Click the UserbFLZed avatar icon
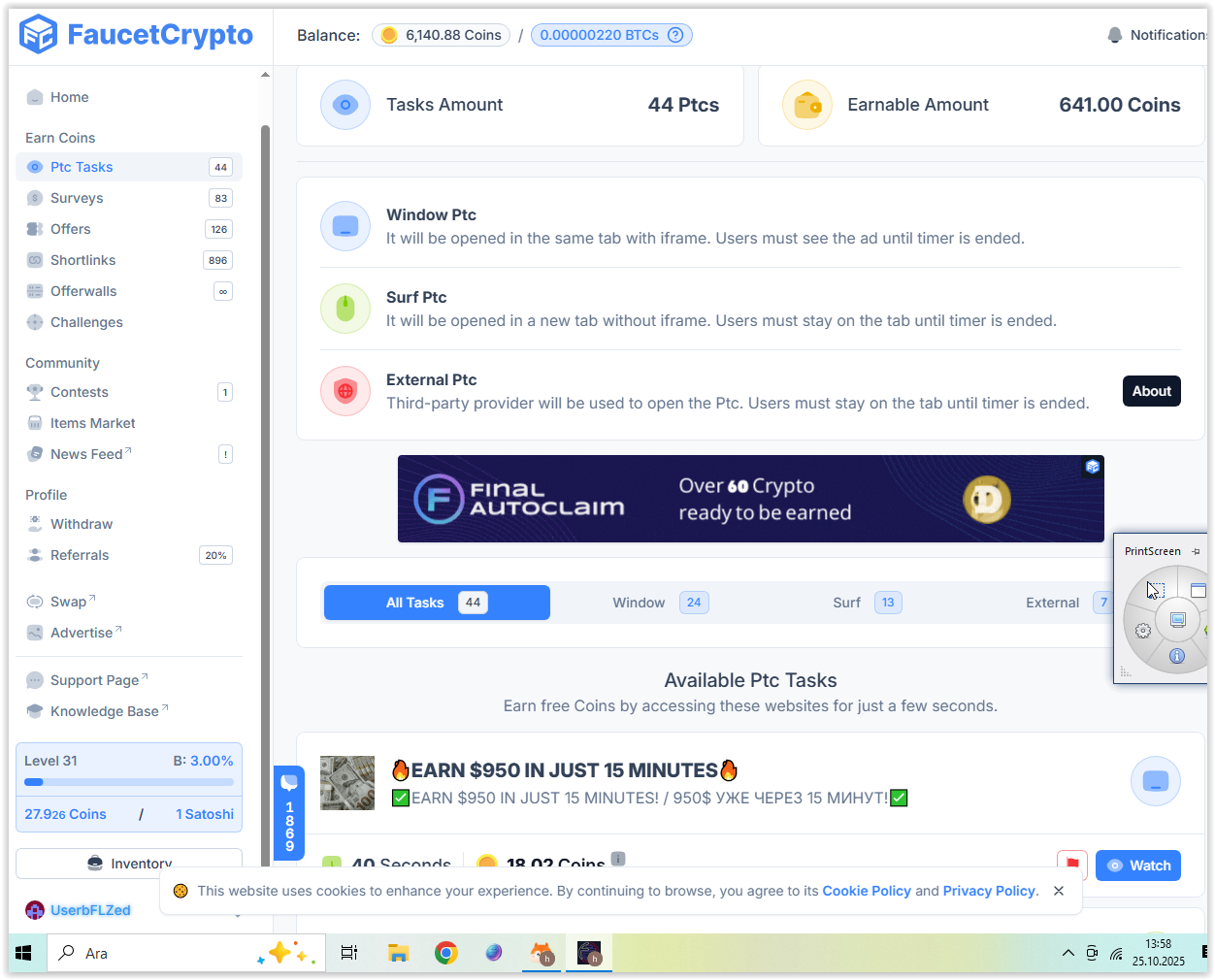1215x980 pixels. (35, 910)
